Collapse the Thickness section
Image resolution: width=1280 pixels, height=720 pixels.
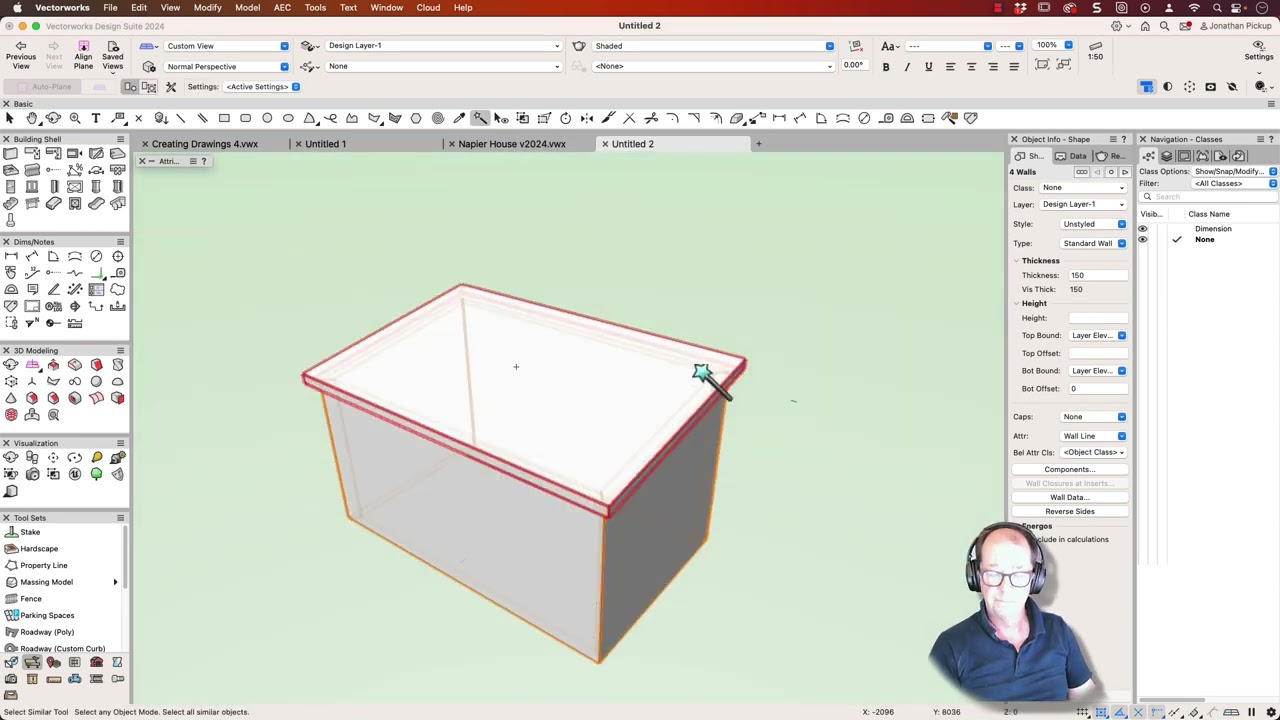click(x=1016, y=261)
